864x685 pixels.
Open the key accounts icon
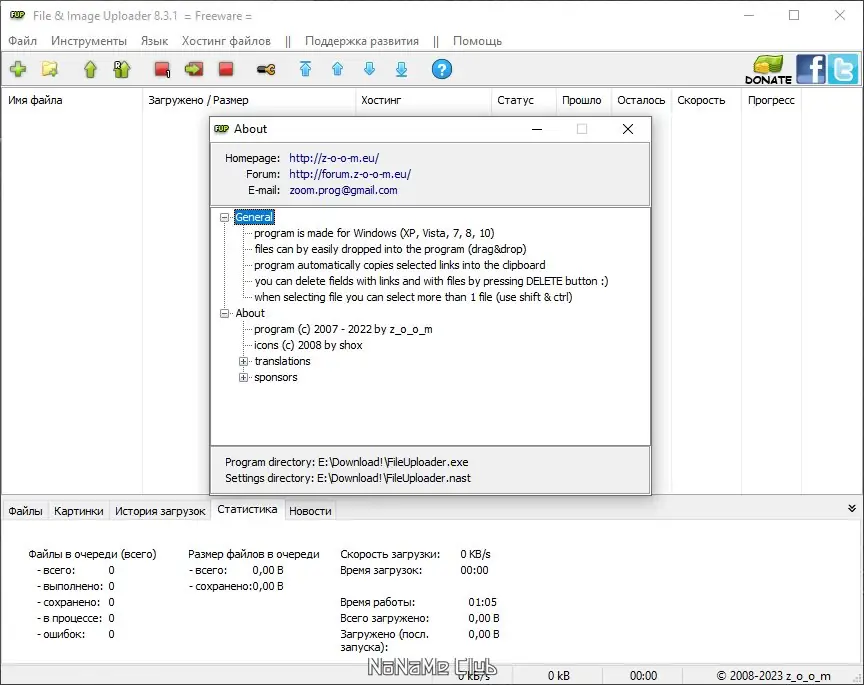266,69
